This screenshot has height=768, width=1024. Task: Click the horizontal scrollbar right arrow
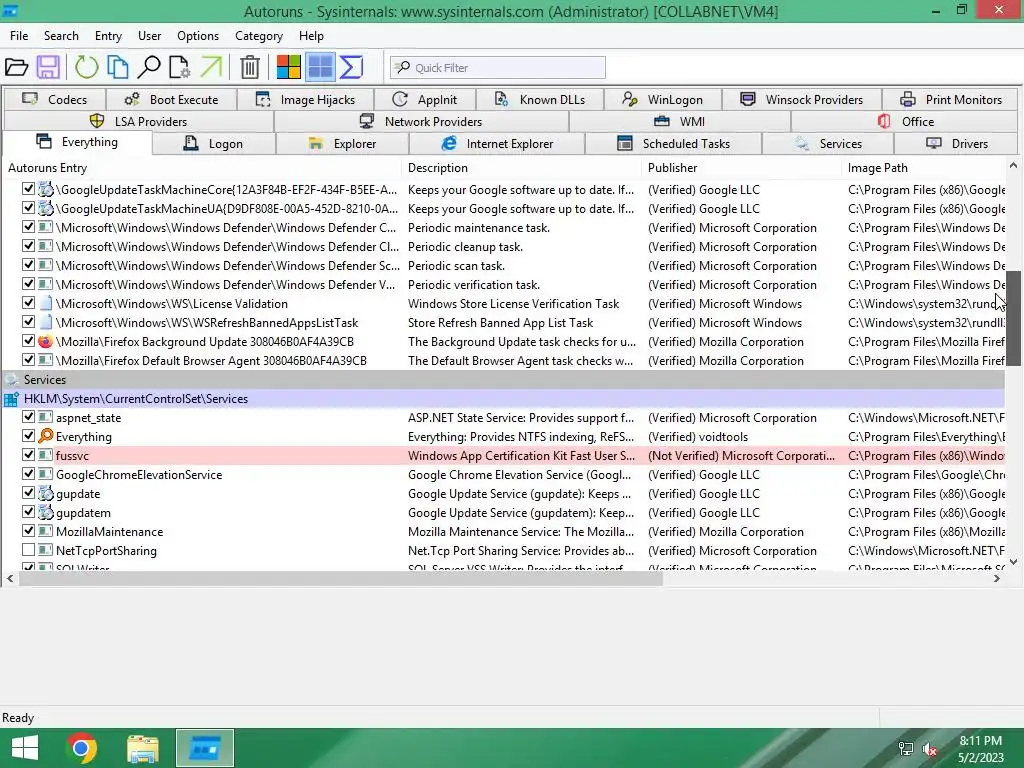pyautogui.click(x=997, y=578)
